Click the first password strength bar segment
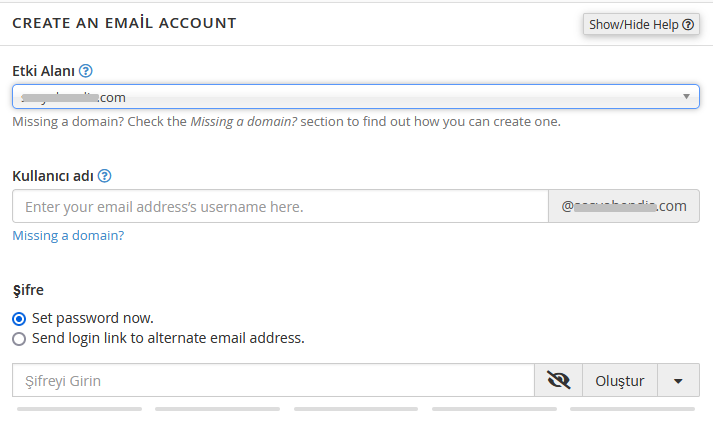 (x=80, y=409)
